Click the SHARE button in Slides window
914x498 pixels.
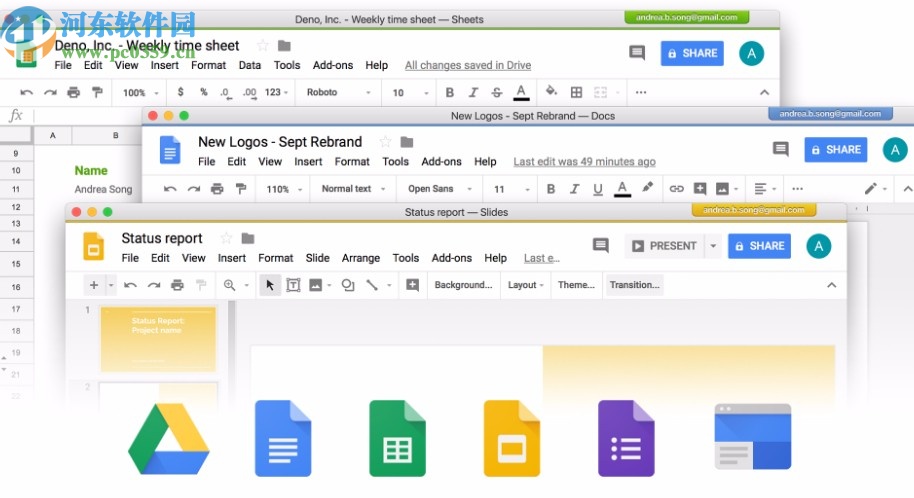(760, 246)
